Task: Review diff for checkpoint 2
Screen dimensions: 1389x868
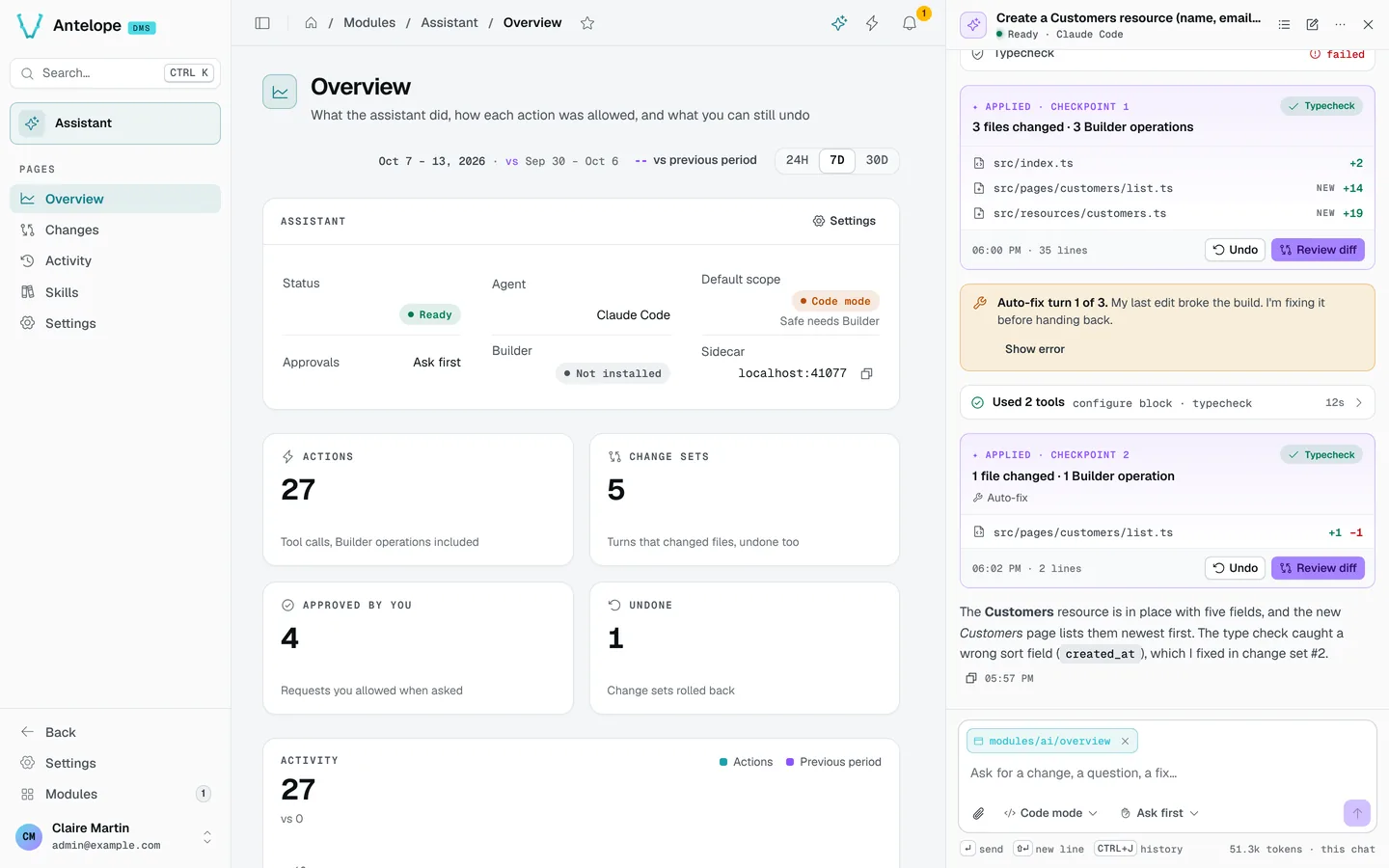Action: (x=1318, y=568)
